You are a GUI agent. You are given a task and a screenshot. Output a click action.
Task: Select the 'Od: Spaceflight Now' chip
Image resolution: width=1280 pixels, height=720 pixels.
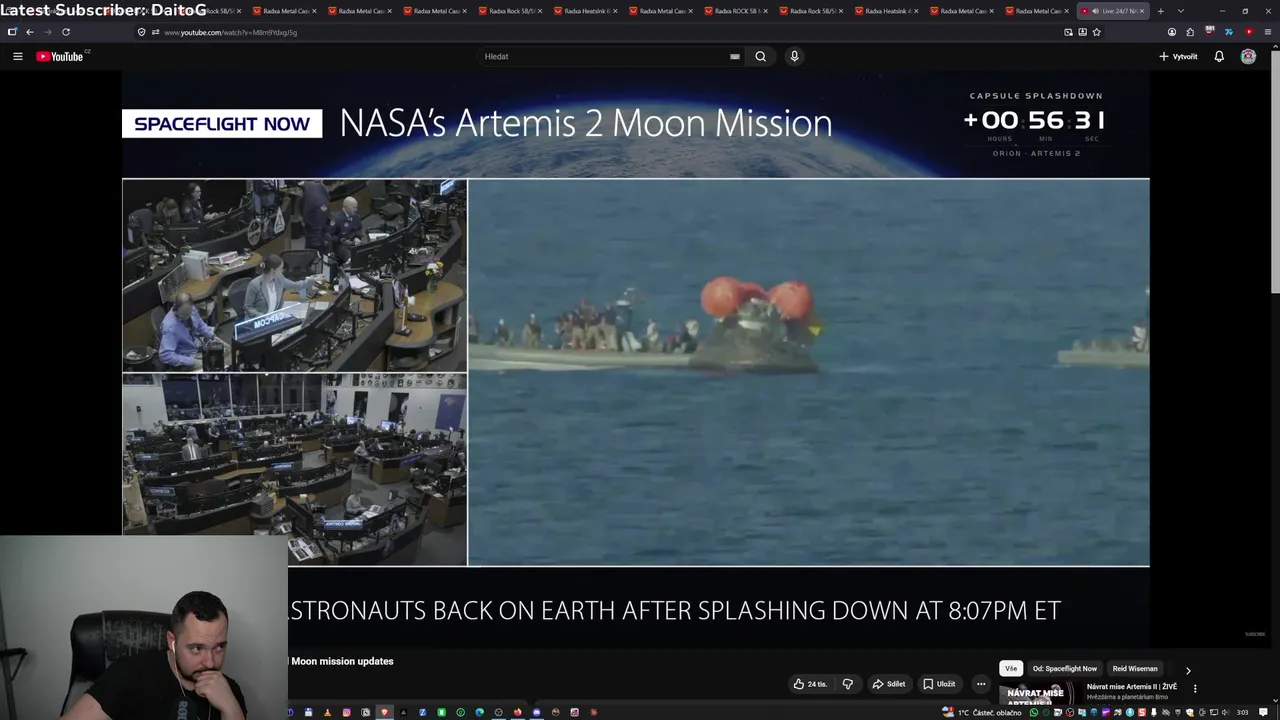point(1064,669)
